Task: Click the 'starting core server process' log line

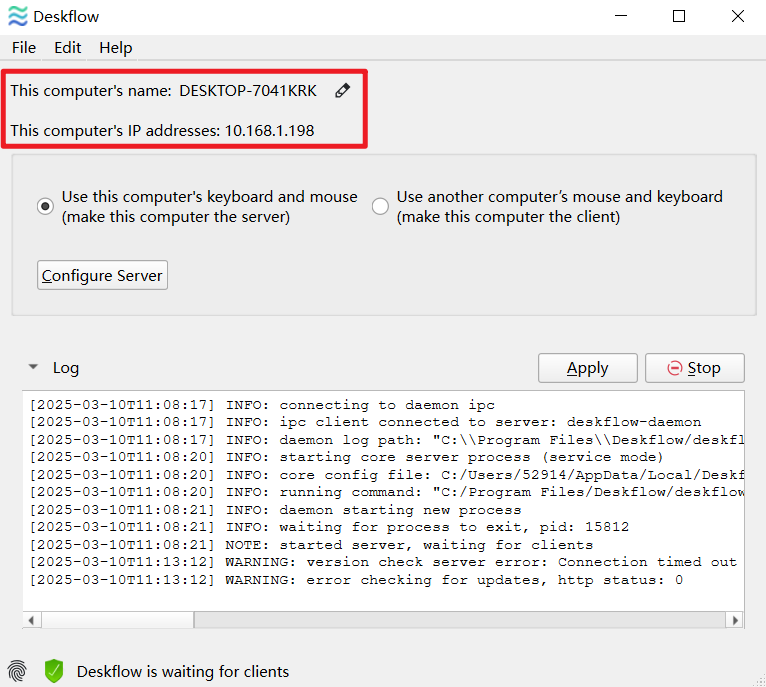Action: tap(346, 457)
